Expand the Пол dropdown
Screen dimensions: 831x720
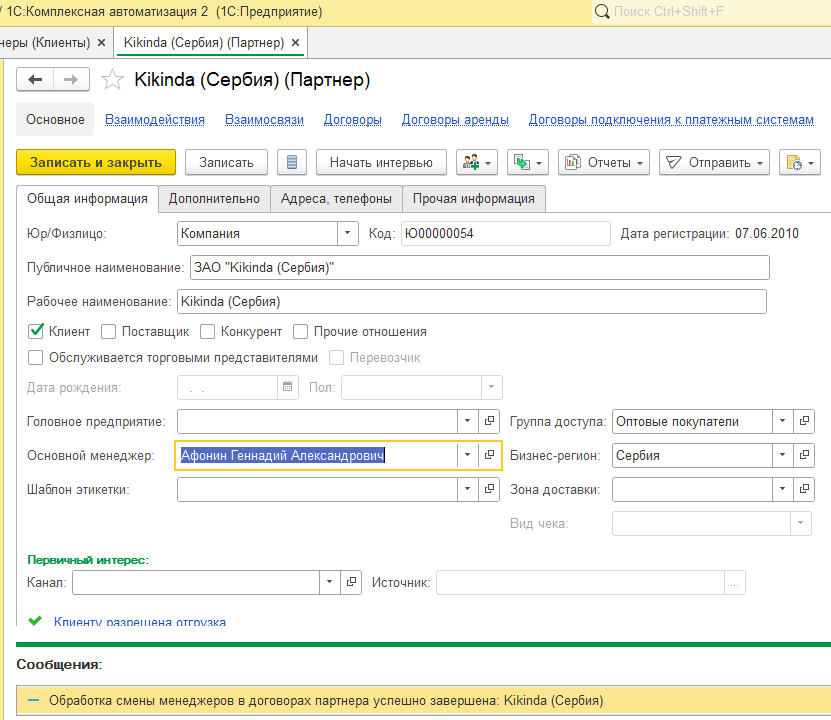[x=491, y=387]
